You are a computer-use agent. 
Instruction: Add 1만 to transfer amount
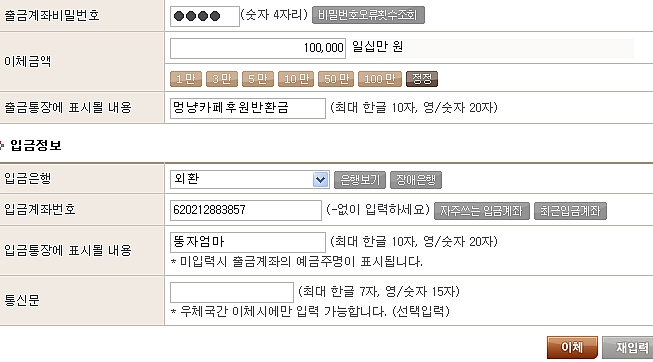(186, 79)
